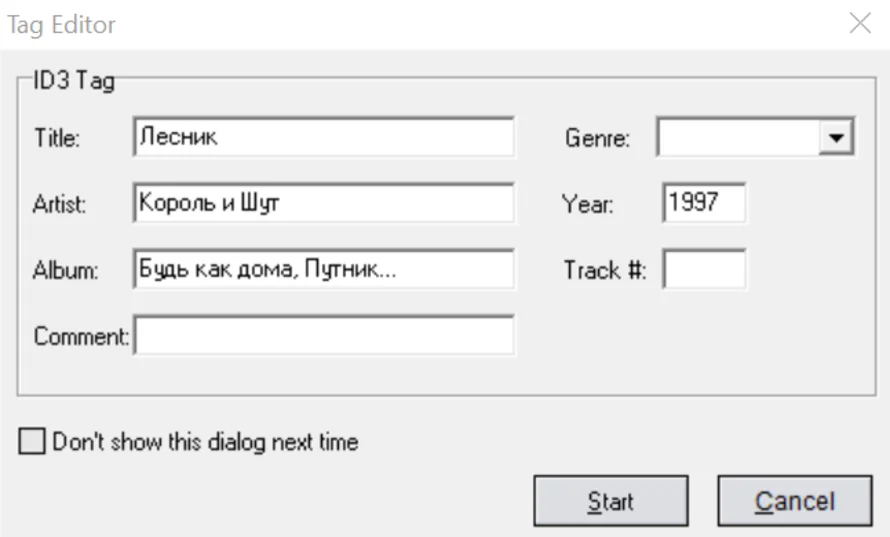Click the "Year:" label text
The image size is (890, 537).
pyautogui.click(x=588, y=204)
